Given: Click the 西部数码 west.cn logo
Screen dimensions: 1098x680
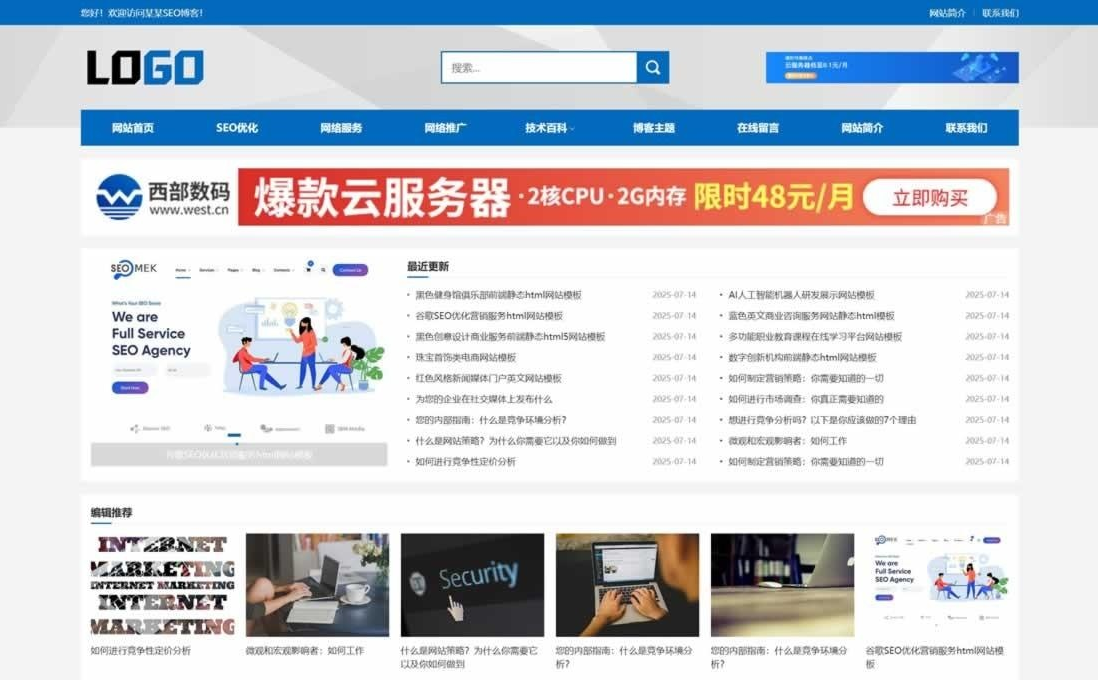Looking at the screenshot, I should click(163, 197).
